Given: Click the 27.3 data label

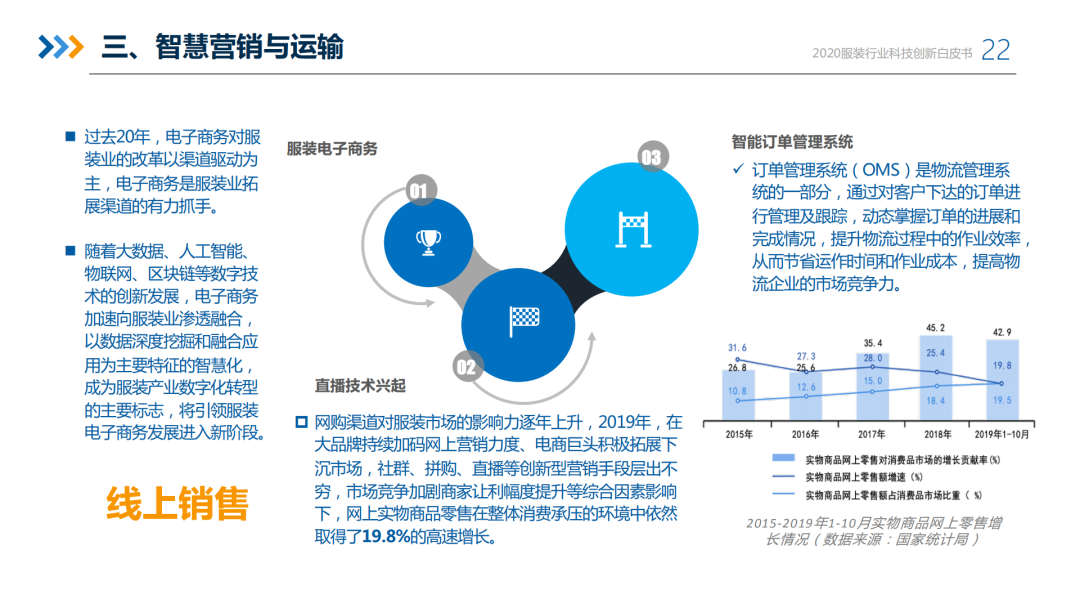Looking at the screenshot, I should 806,357.
